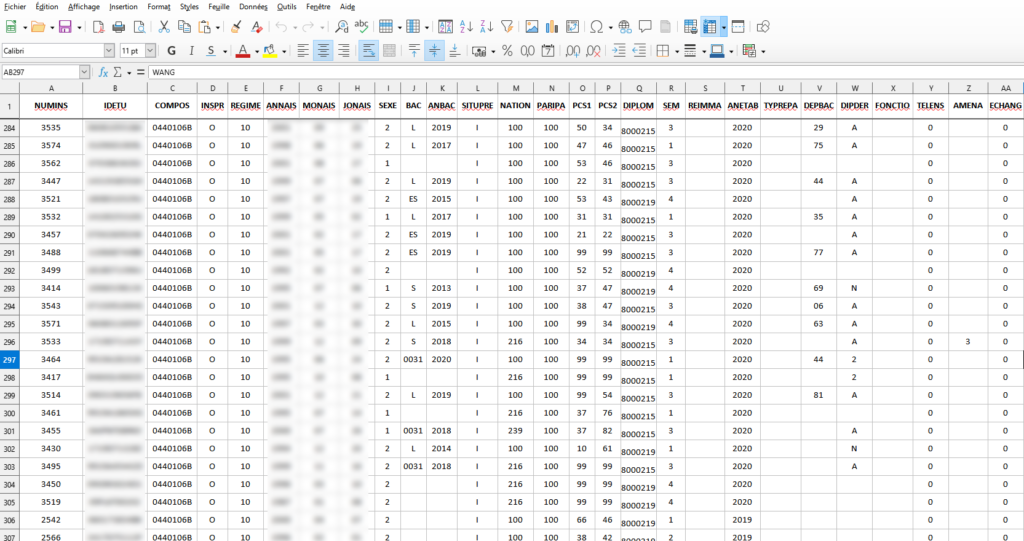This screenshot has height=541, width=1024.
Task: Insert a hyperlink
Action: (x=625, y=27)
